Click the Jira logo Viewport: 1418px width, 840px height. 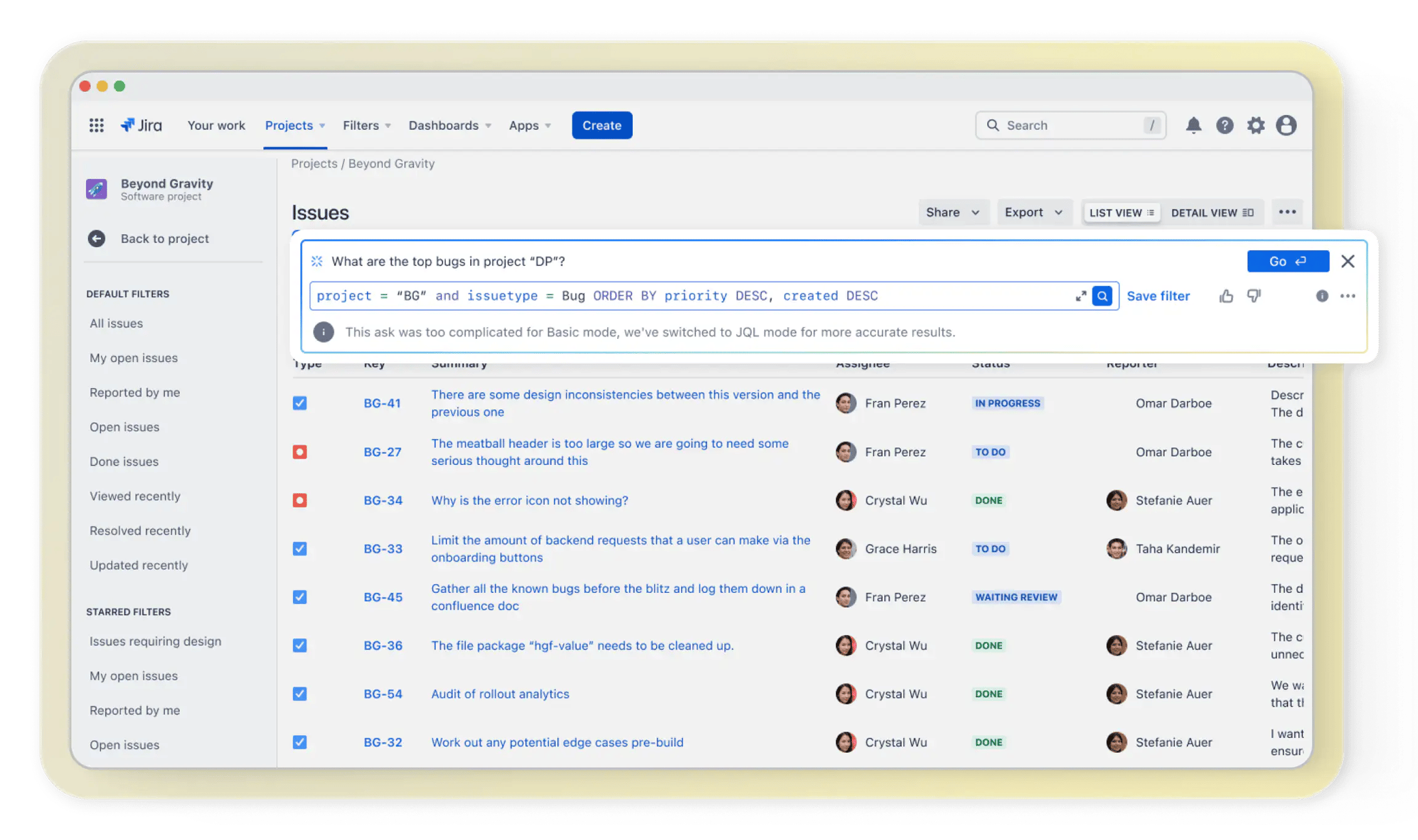141,125
